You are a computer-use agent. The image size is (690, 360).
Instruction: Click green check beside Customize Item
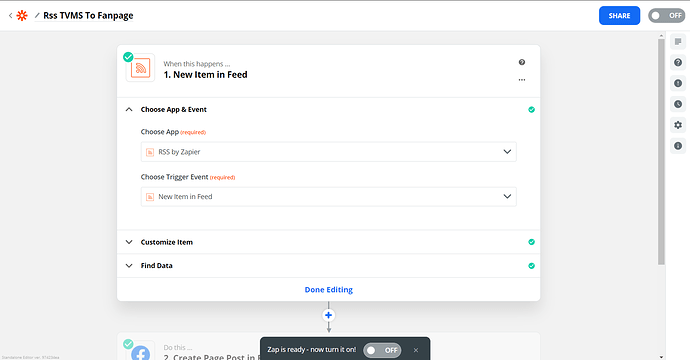point(532,242)
